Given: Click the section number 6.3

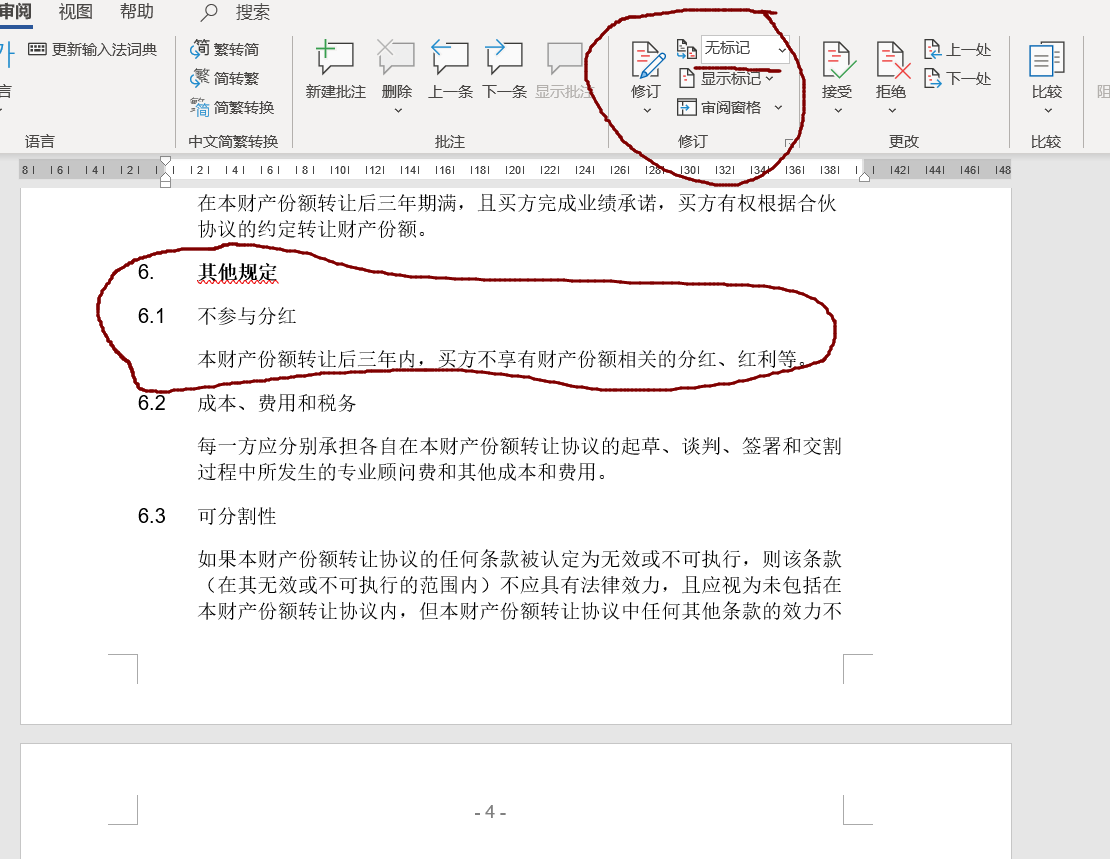Looking at the screenshot, I should 151,516.
